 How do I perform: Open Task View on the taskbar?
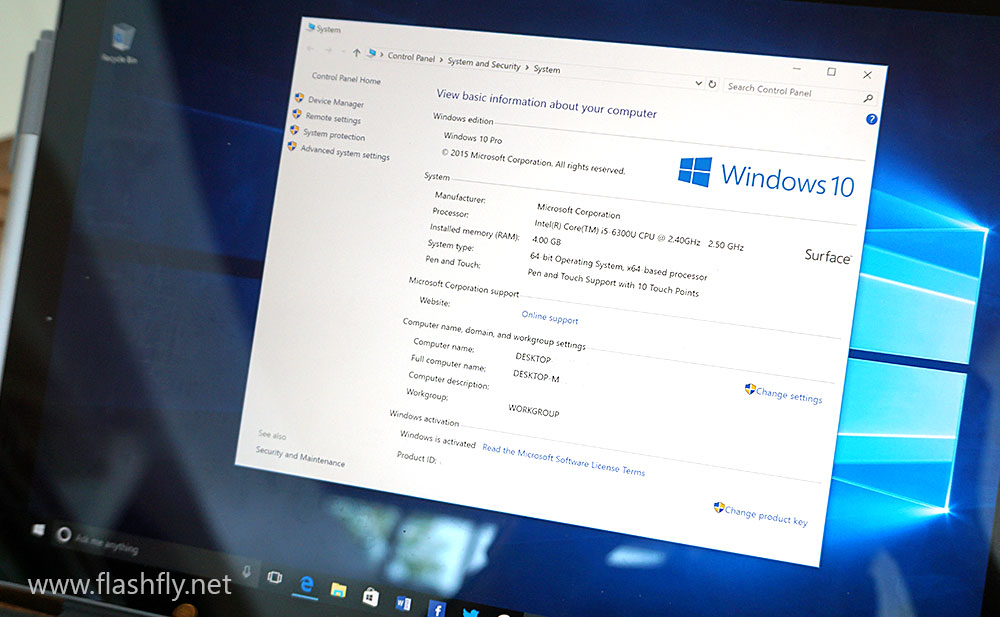pyautogui.click(x=274, y=578)
